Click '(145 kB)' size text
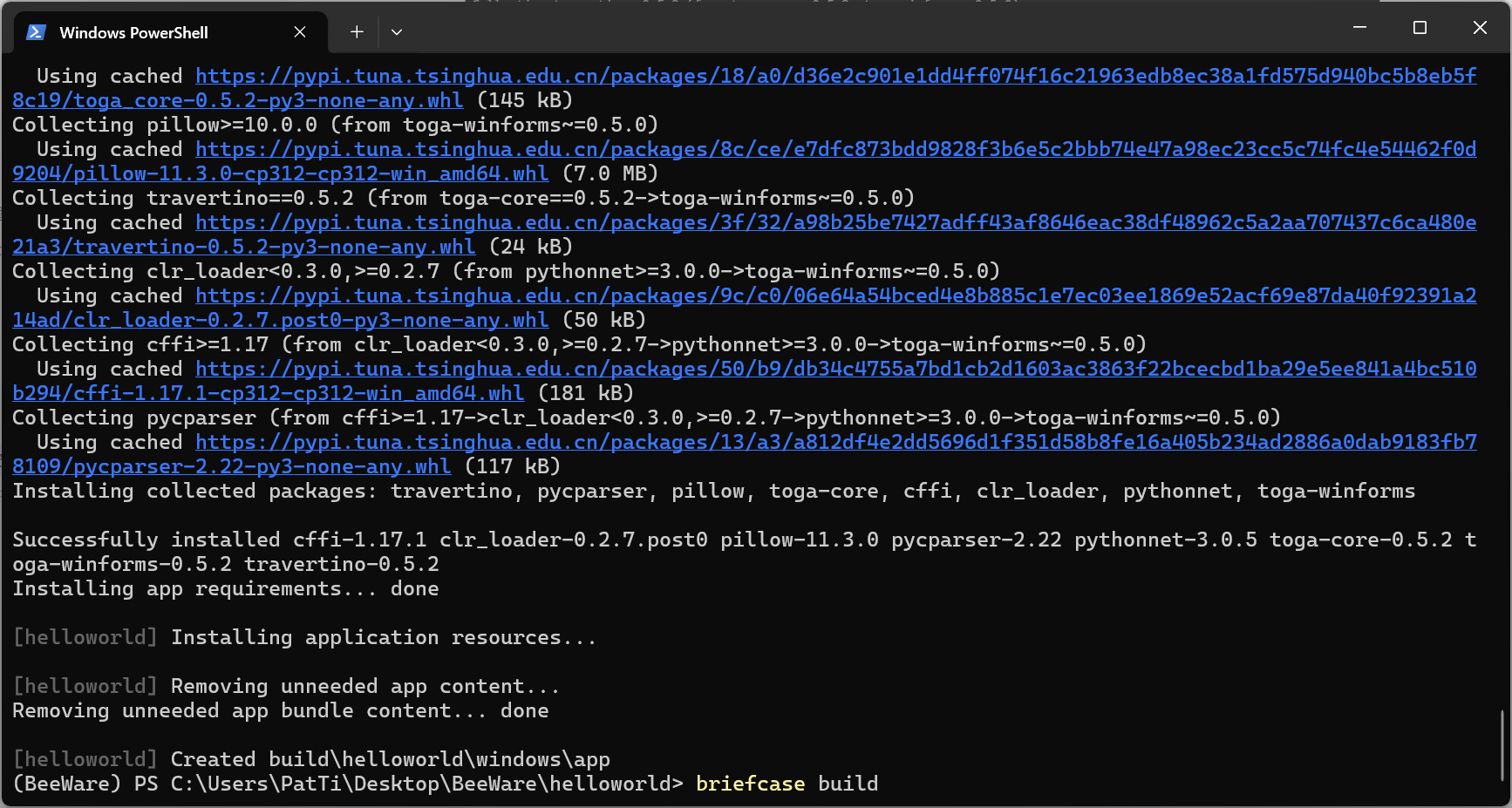 tap(525, 101)
